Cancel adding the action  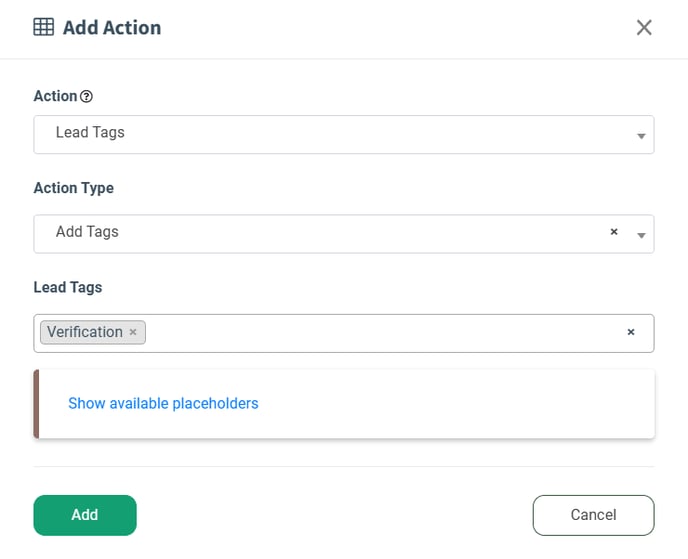[593, 515]
